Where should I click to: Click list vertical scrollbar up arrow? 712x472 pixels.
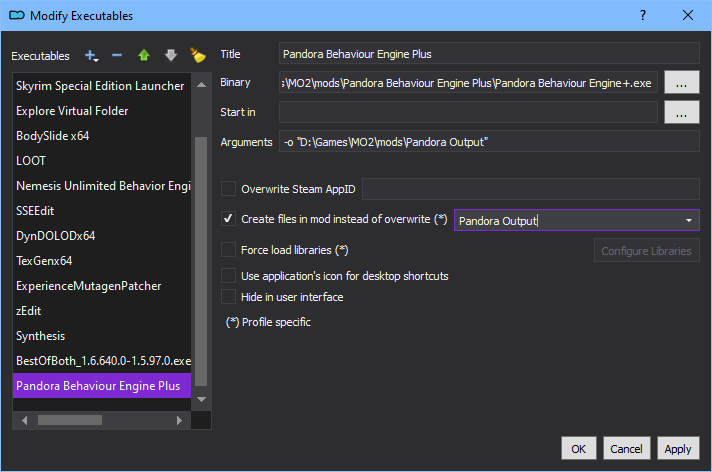(202, 85)
